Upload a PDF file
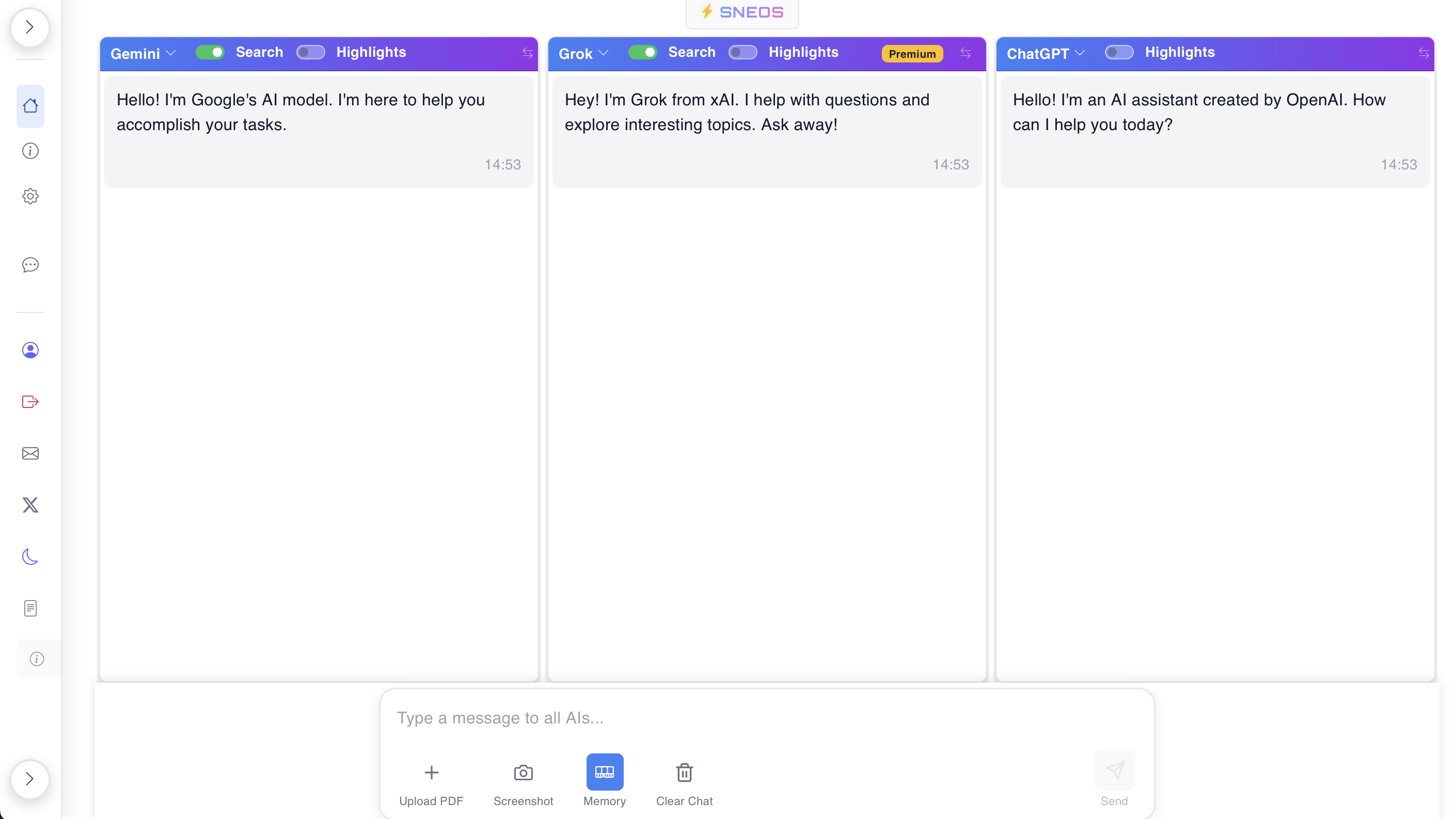The width and height of the screenshot is (1456, 819). (x=431, y=783)
